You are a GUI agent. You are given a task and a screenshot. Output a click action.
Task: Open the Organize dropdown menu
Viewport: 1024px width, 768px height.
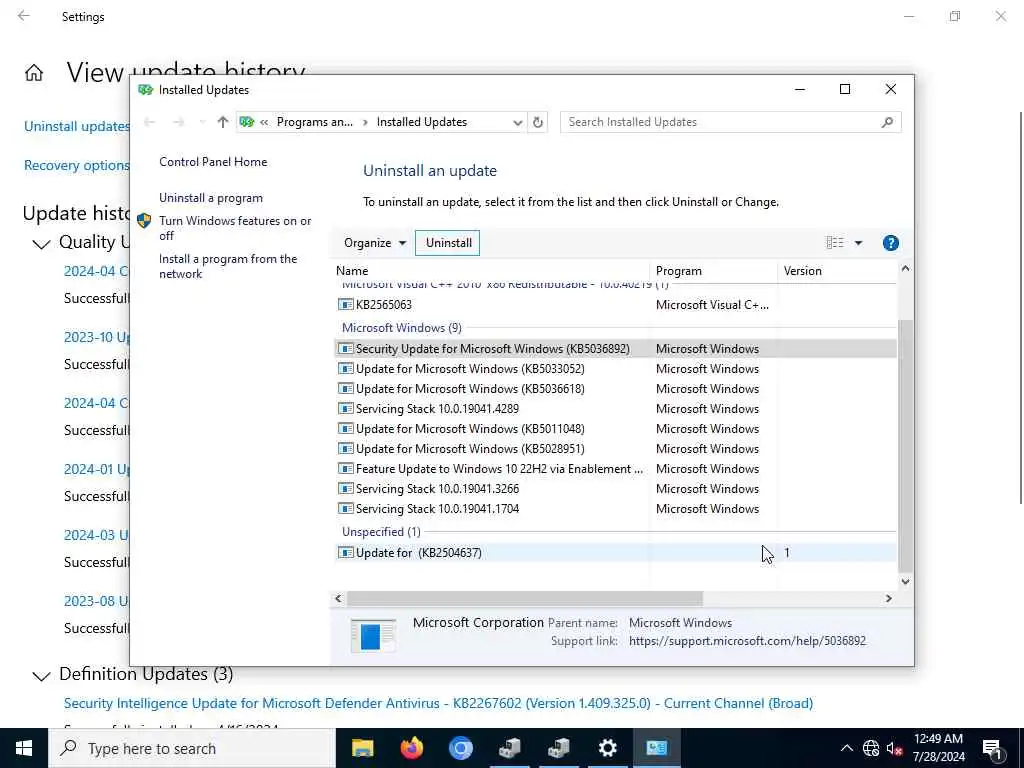tap(375, 243)
